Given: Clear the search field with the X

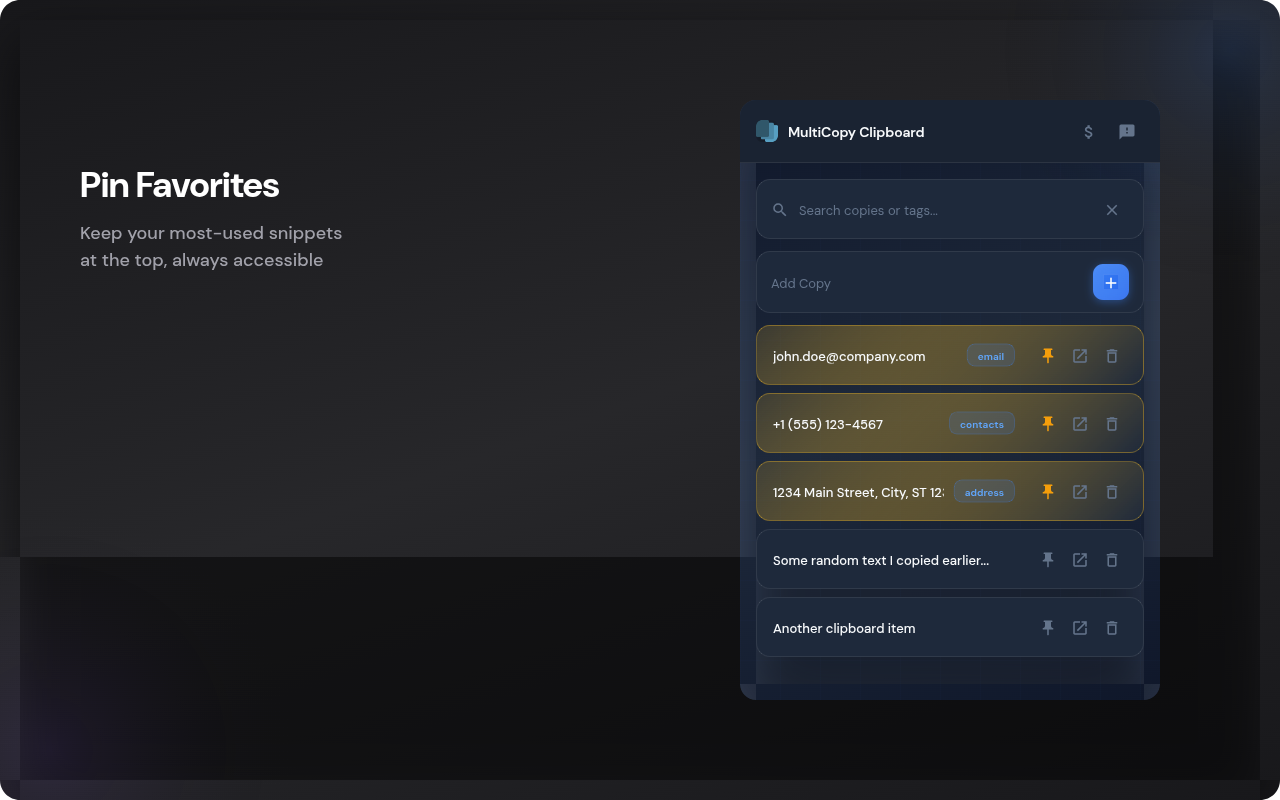Looking at the screenshot, I should pos(1112,210).
